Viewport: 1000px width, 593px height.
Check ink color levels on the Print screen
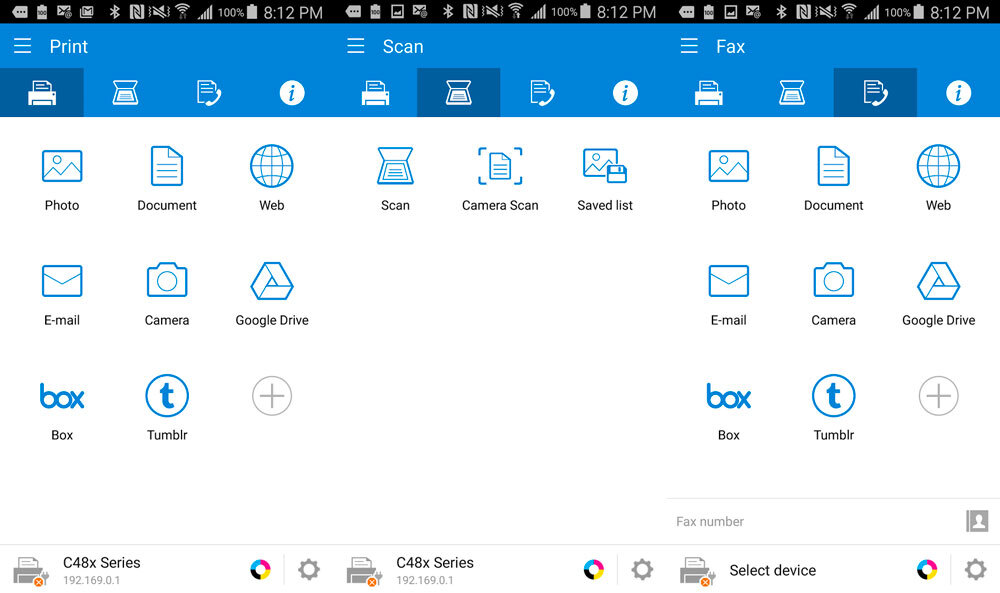click(260, 570)
